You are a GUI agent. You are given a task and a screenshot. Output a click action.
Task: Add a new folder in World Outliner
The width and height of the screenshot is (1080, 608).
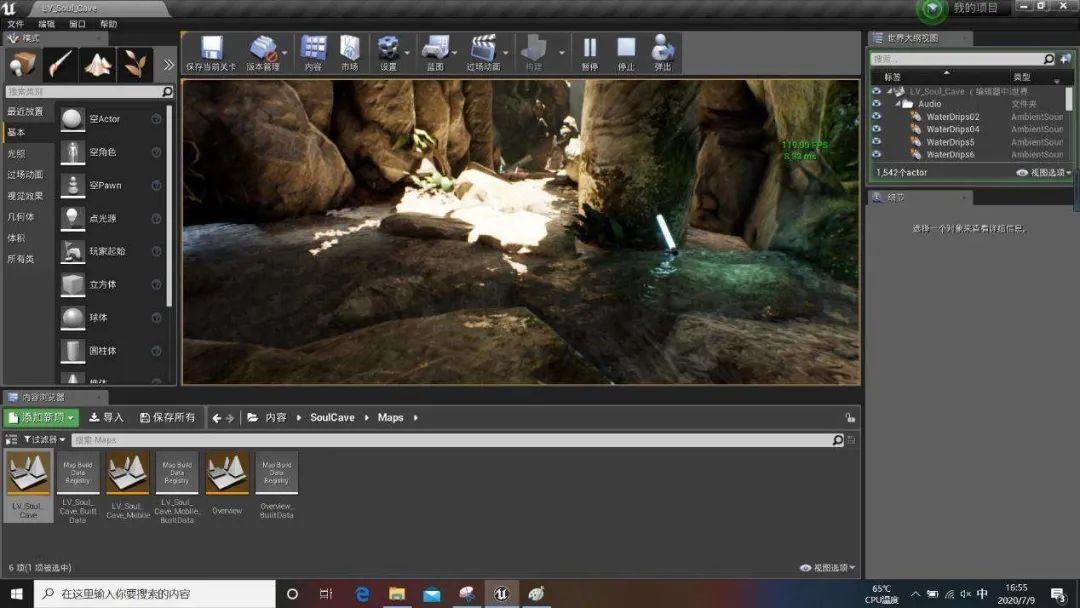click(x=1066, y=59)
